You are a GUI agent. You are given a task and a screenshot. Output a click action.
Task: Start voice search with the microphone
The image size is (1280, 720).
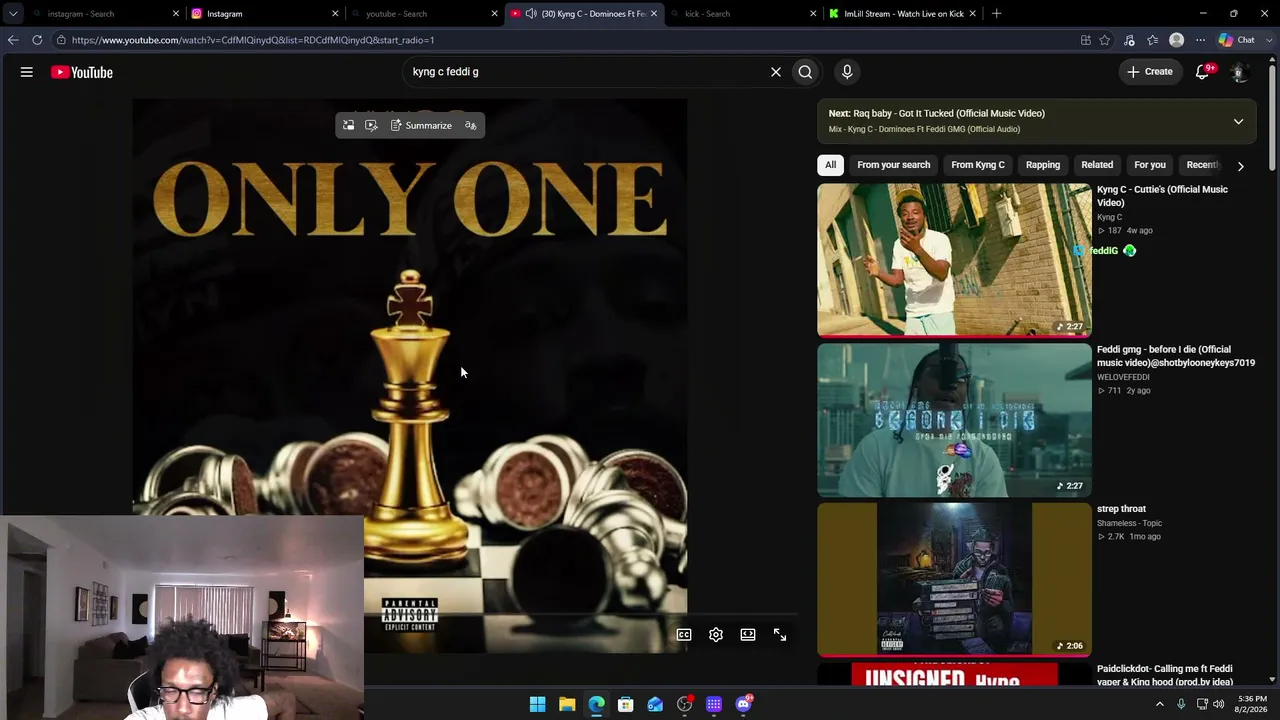[x=847, y=72]
